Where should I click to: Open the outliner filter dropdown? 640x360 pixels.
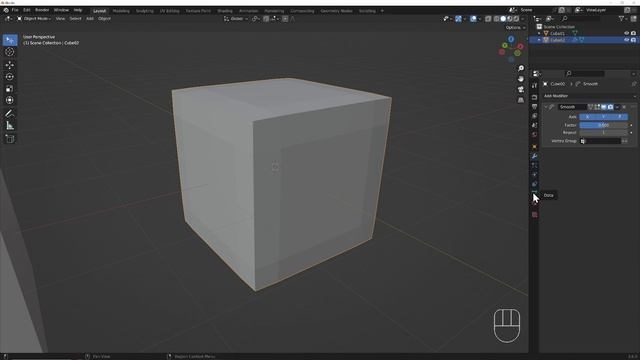[623, 19]
